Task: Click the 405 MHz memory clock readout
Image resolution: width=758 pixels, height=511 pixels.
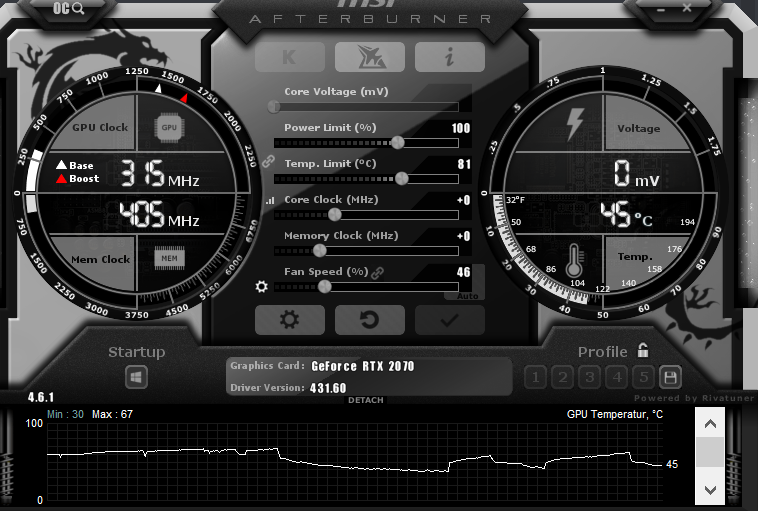Action: pos(160,215)
